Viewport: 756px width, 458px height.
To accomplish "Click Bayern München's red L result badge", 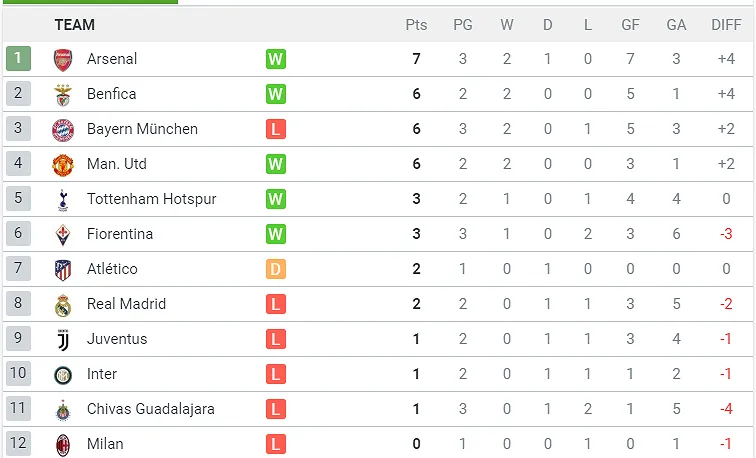I will 276,129.
